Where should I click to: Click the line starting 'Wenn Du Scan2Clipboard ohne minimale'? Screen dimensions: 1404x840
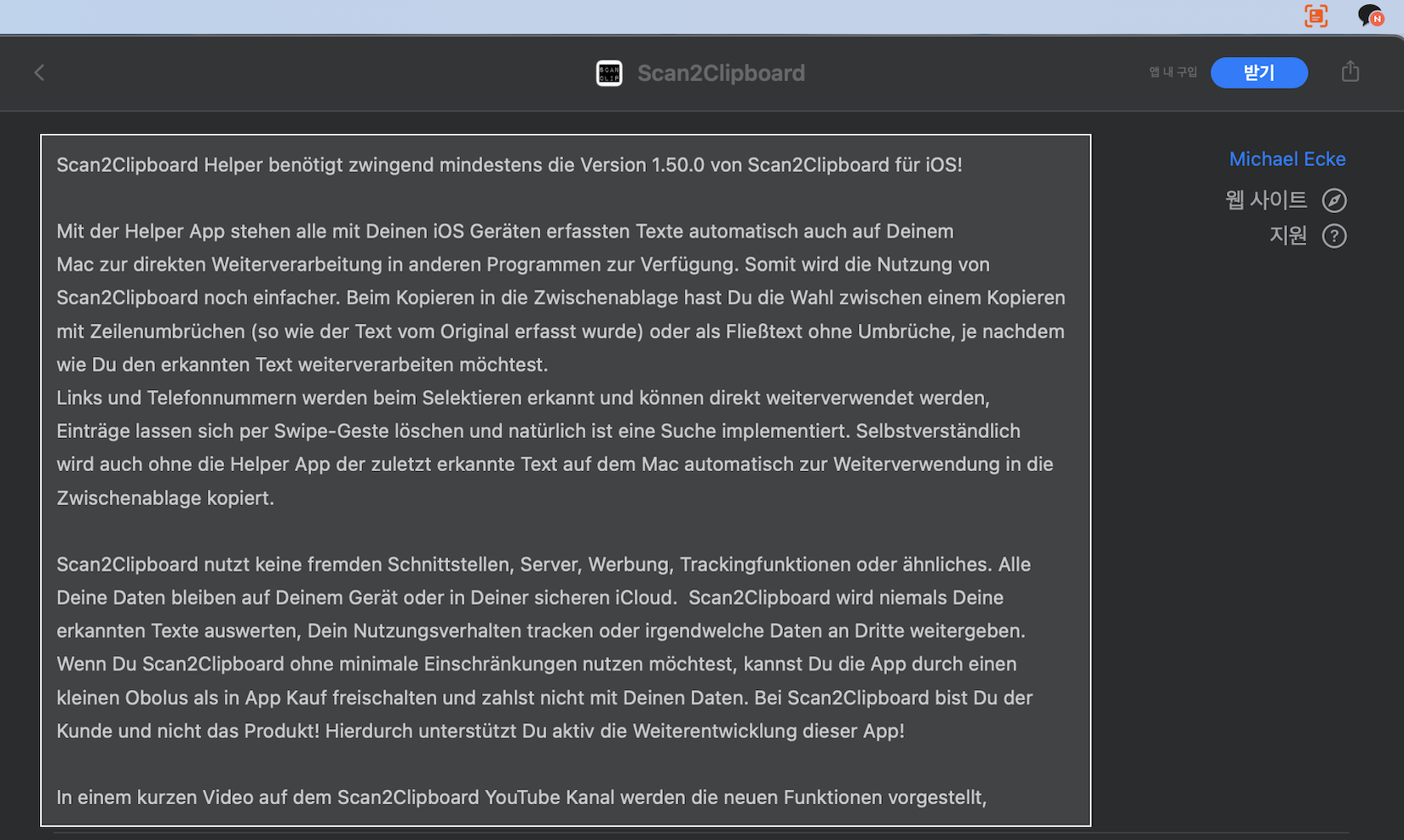[x=537, y=665]
